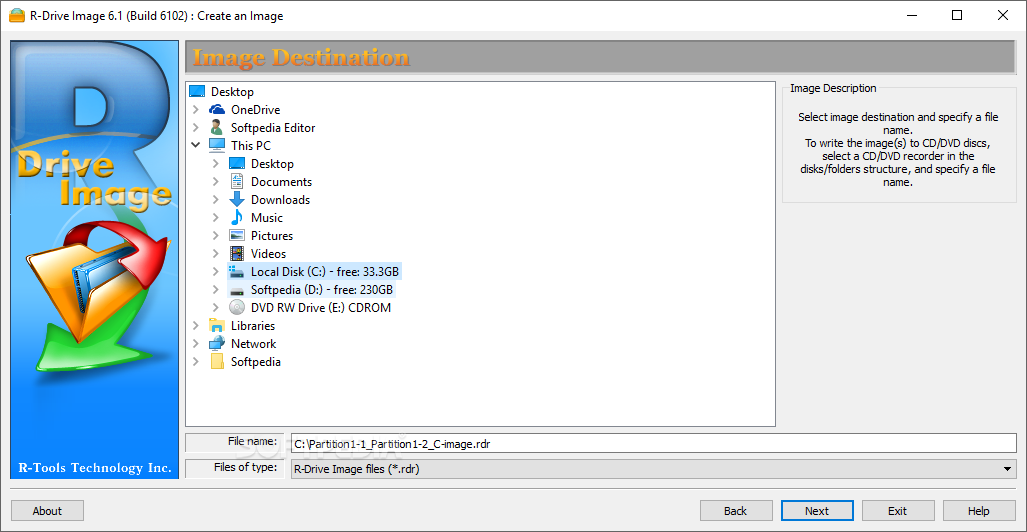Select the root 'Desktop' label

233,92
